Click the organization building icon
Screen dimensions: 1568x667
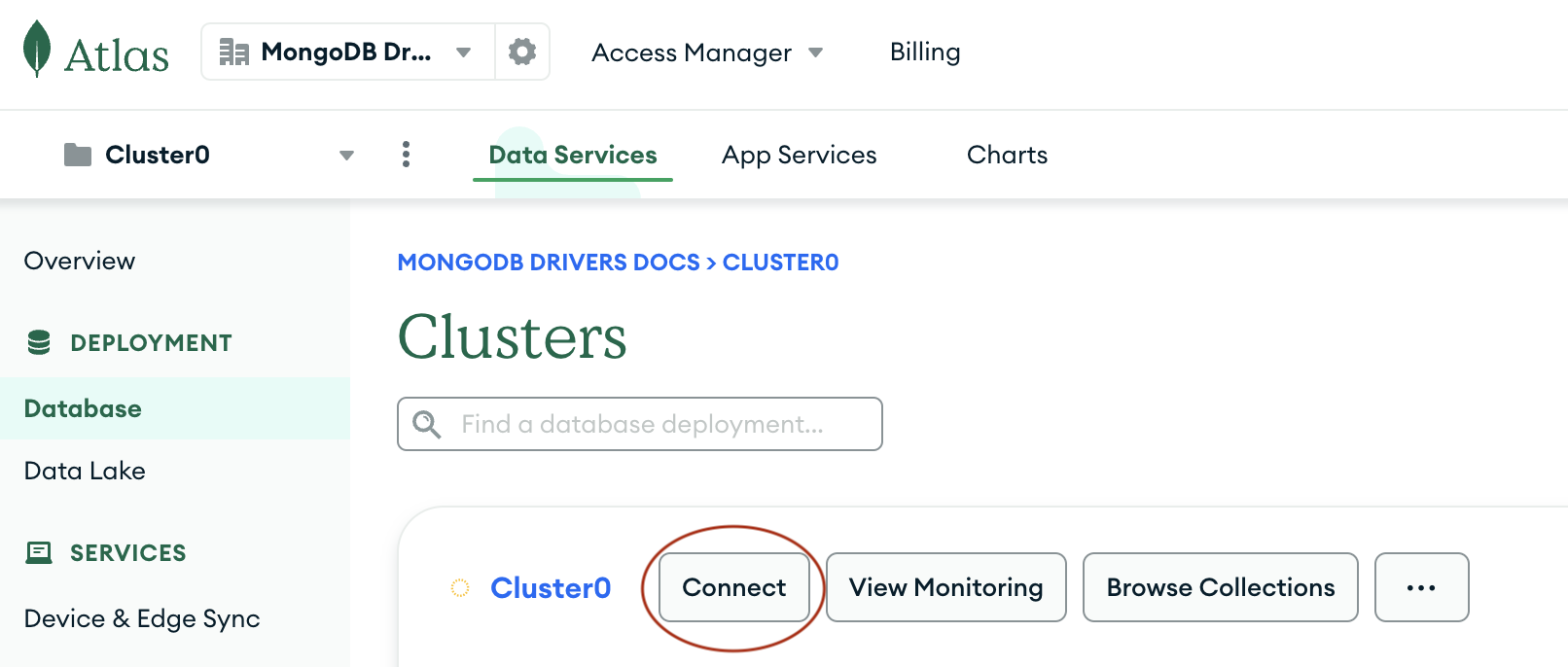pos(233,52)
